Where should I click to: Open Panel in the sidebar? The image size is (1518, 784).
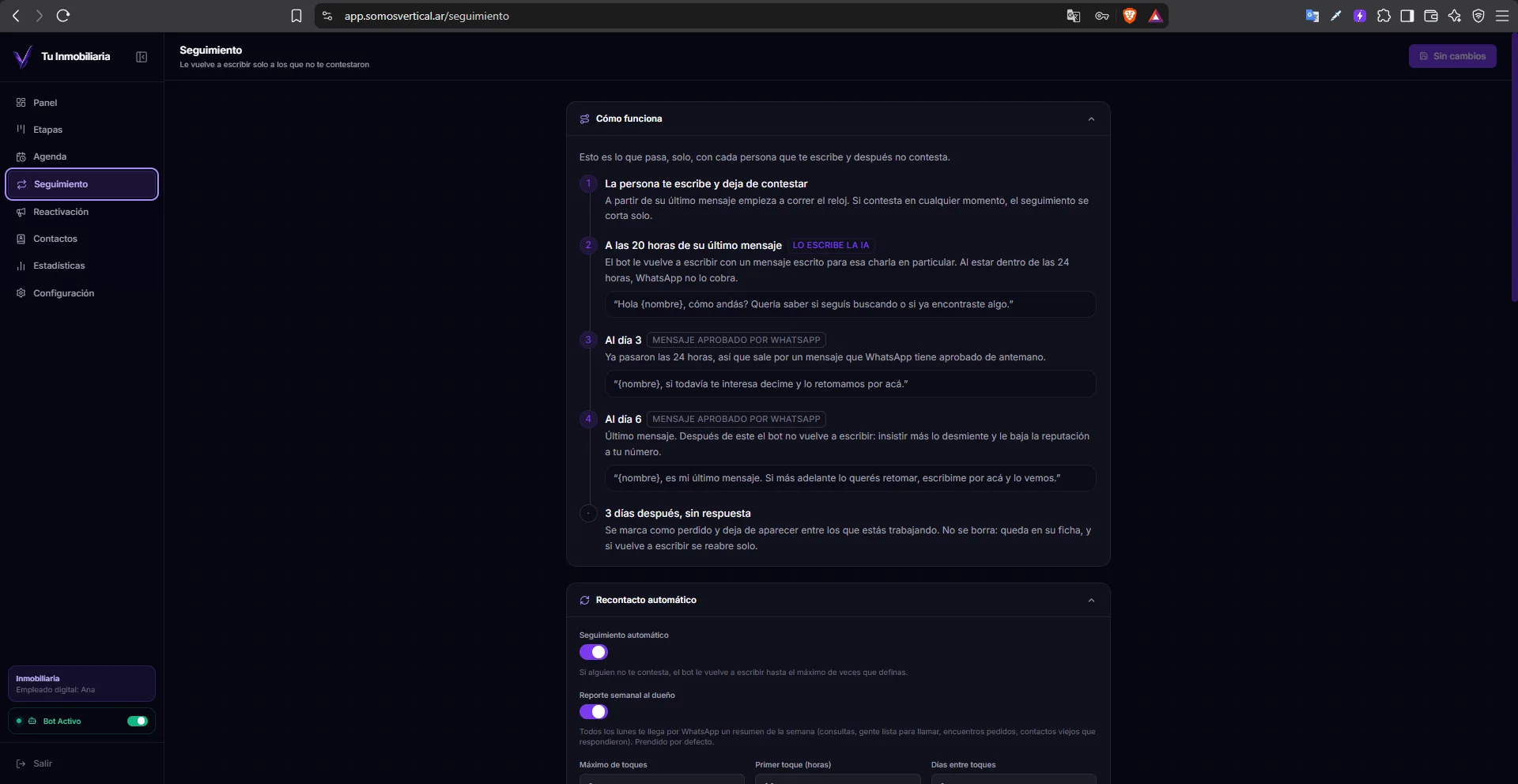coord(82,103)
